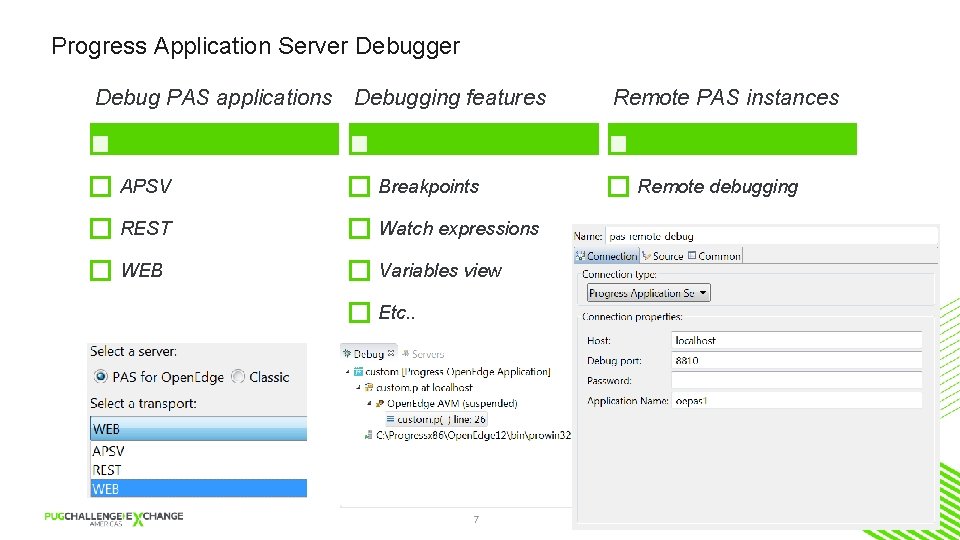Screen dimensions: 960x540
Task: Collapse the OpenEdge AVM (suspended) node
Action: tap(369, 403)
